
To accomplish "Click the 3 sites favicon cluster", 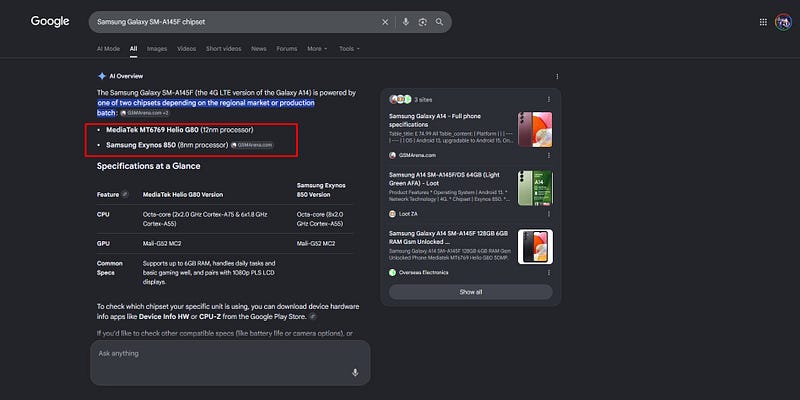I will click(401, 99).
